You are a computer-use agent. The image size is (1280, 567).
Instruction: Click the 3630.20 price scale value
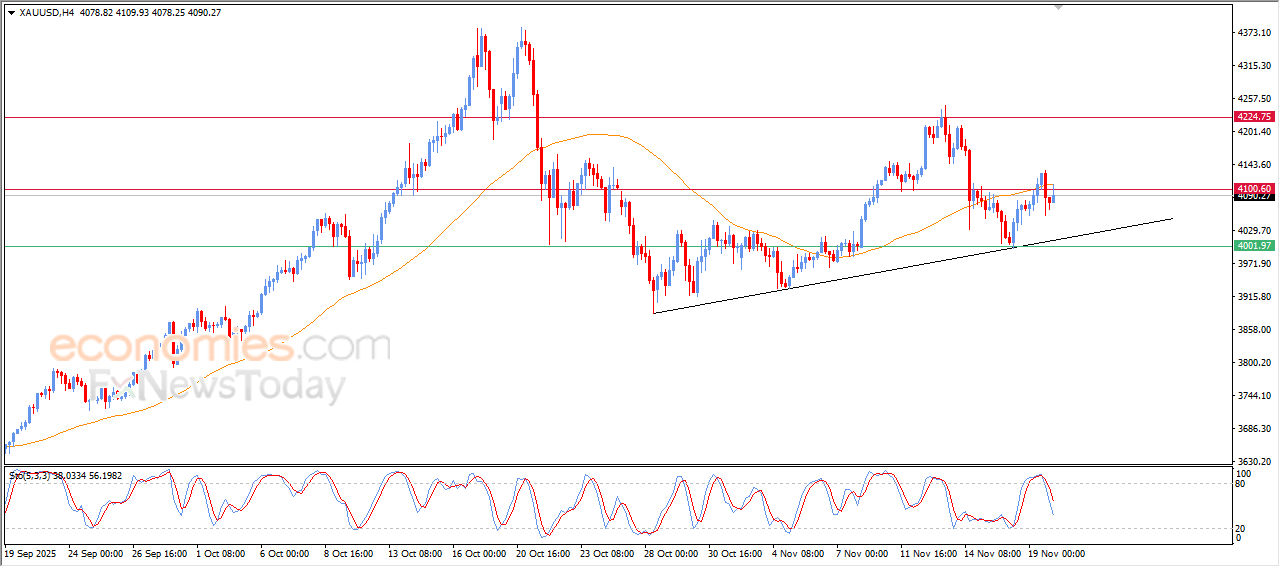point(1253,462)
